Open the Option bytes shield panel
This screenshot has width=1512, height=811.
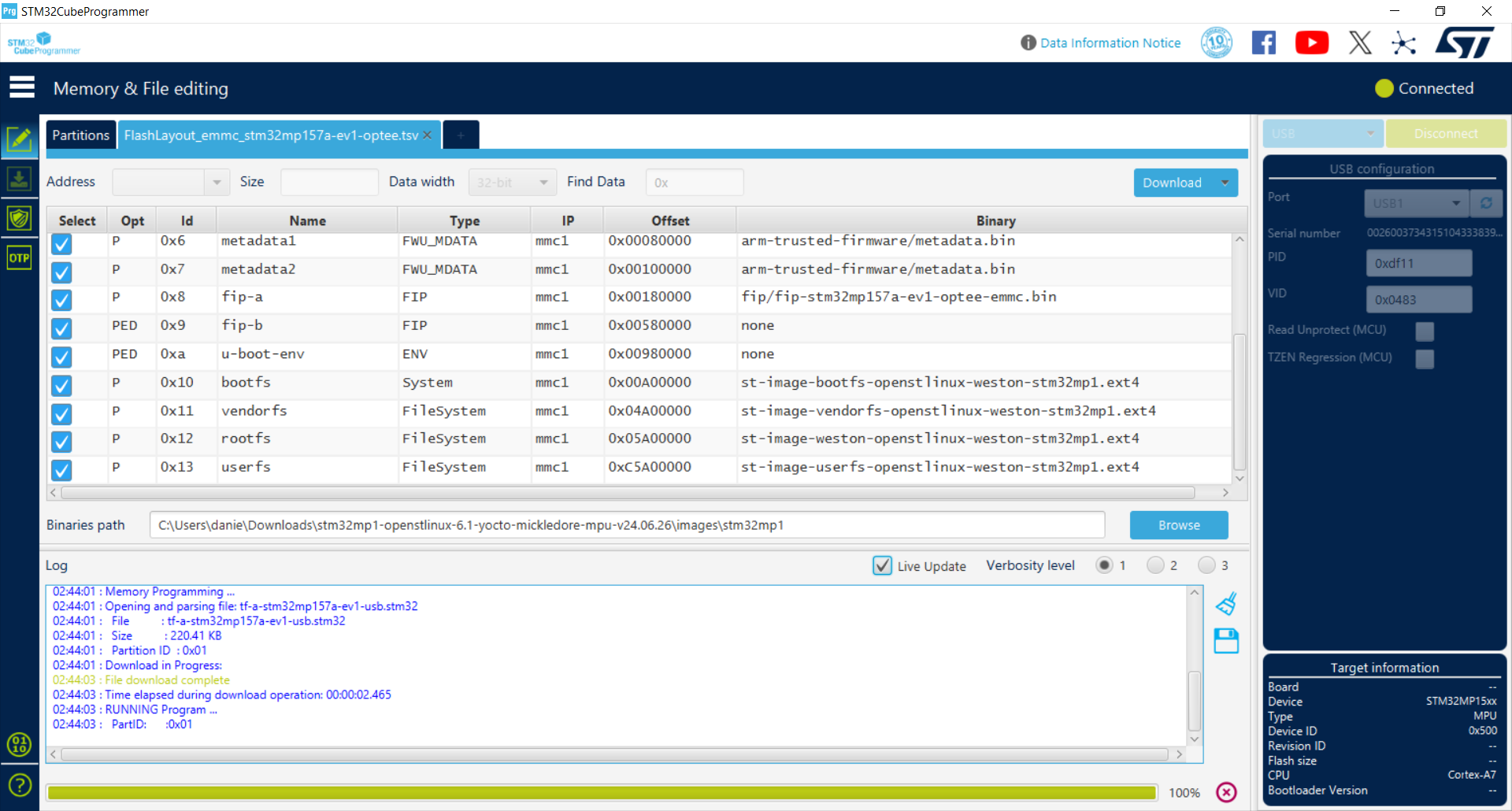[x=20, y=218]
